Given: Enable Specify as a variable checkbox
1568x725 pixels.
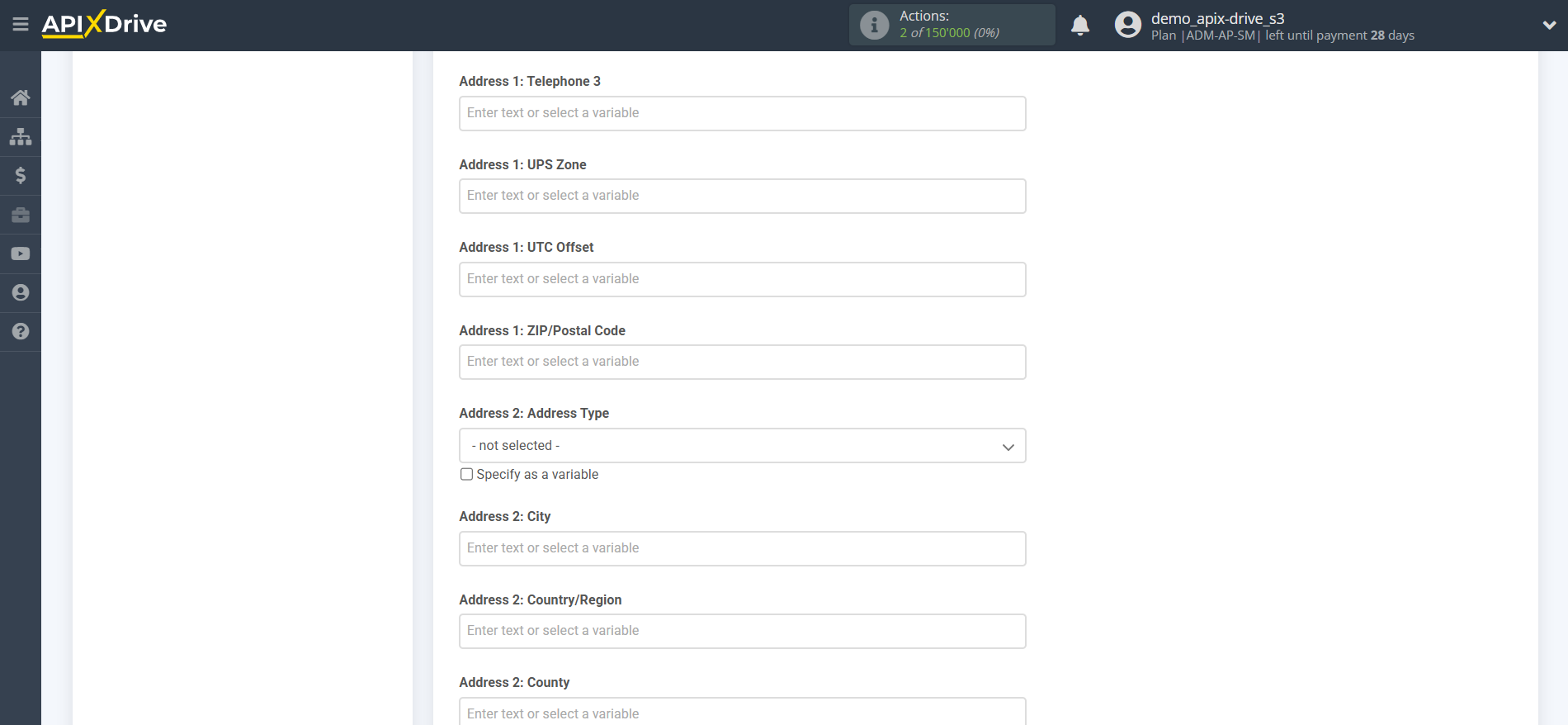Looking at the screenshot, I should (467, 474).
